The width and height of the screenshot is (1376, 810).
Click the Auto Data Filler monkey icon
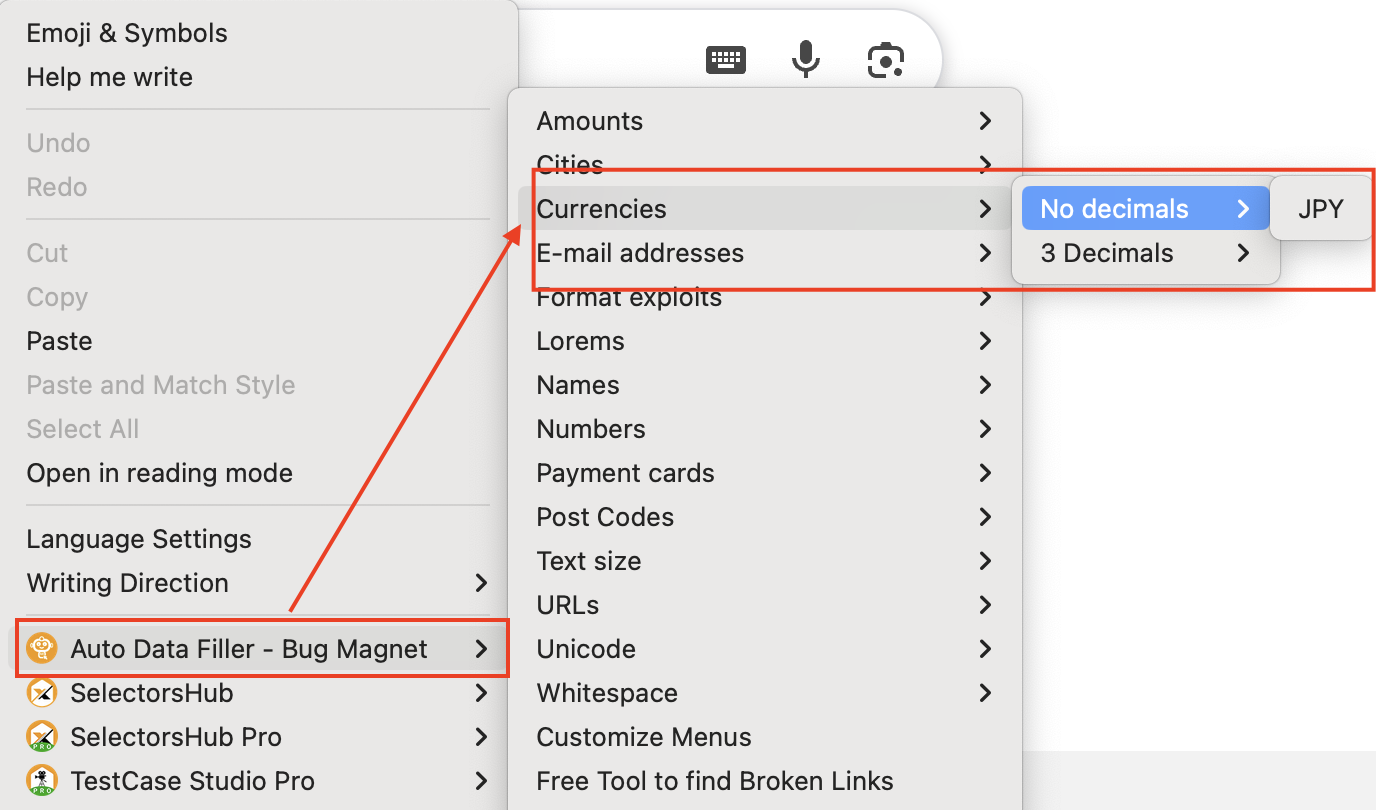[42, 649]
